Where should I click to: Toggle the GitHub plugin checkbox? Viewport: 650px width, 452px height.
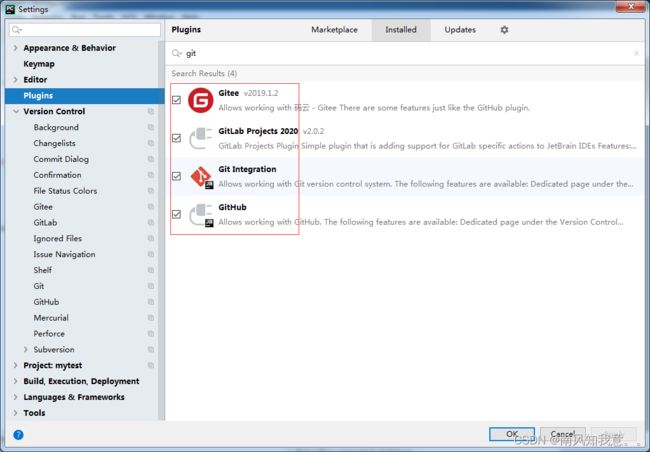(177, 214)
